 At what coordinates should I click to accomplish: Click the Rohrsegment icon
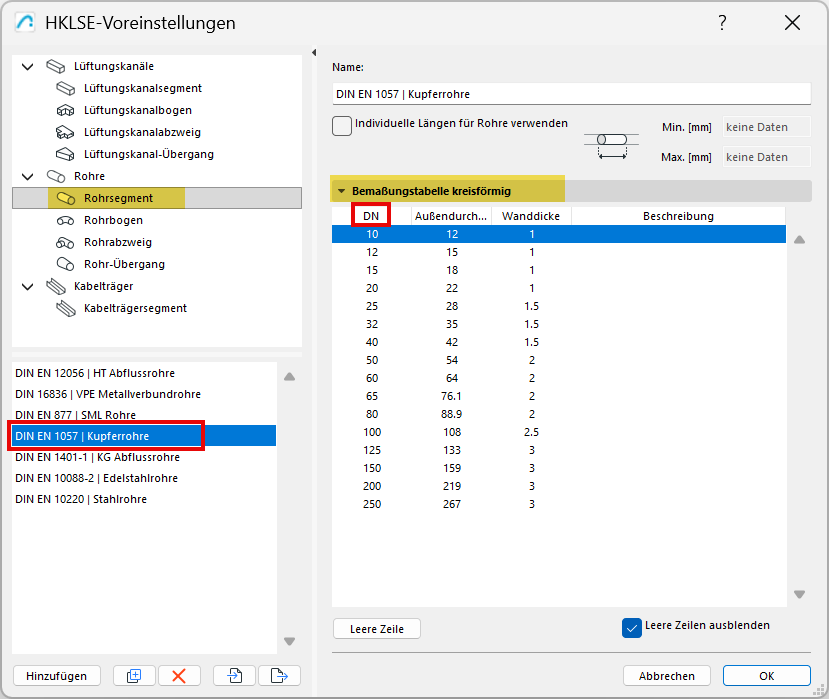coord(66,198)
